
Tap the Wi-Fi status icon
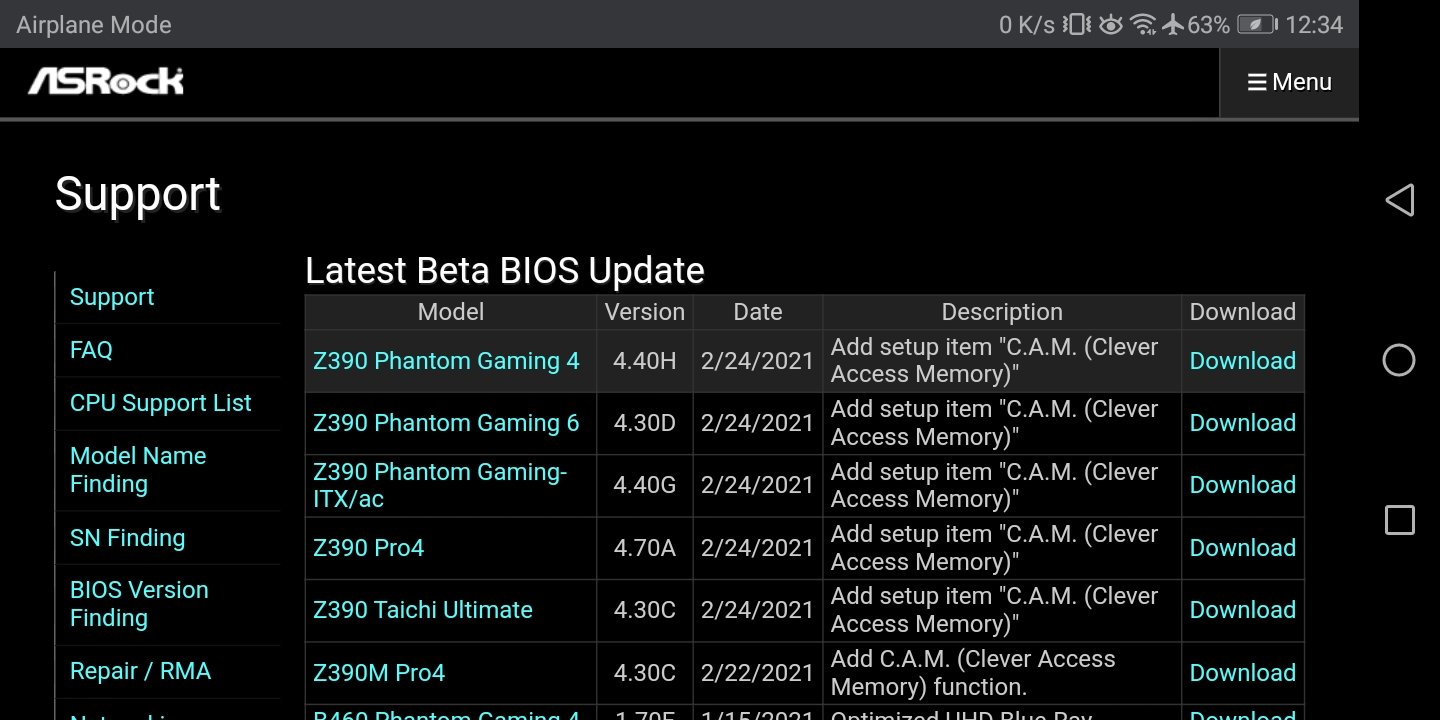(1143, 25)
